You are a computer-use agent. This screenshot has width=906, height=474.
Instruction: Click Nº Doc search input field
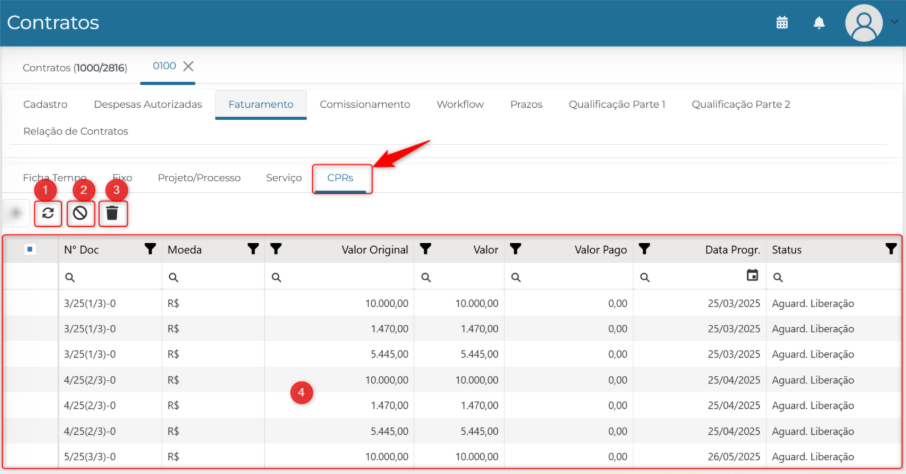(x=110, y=277)
